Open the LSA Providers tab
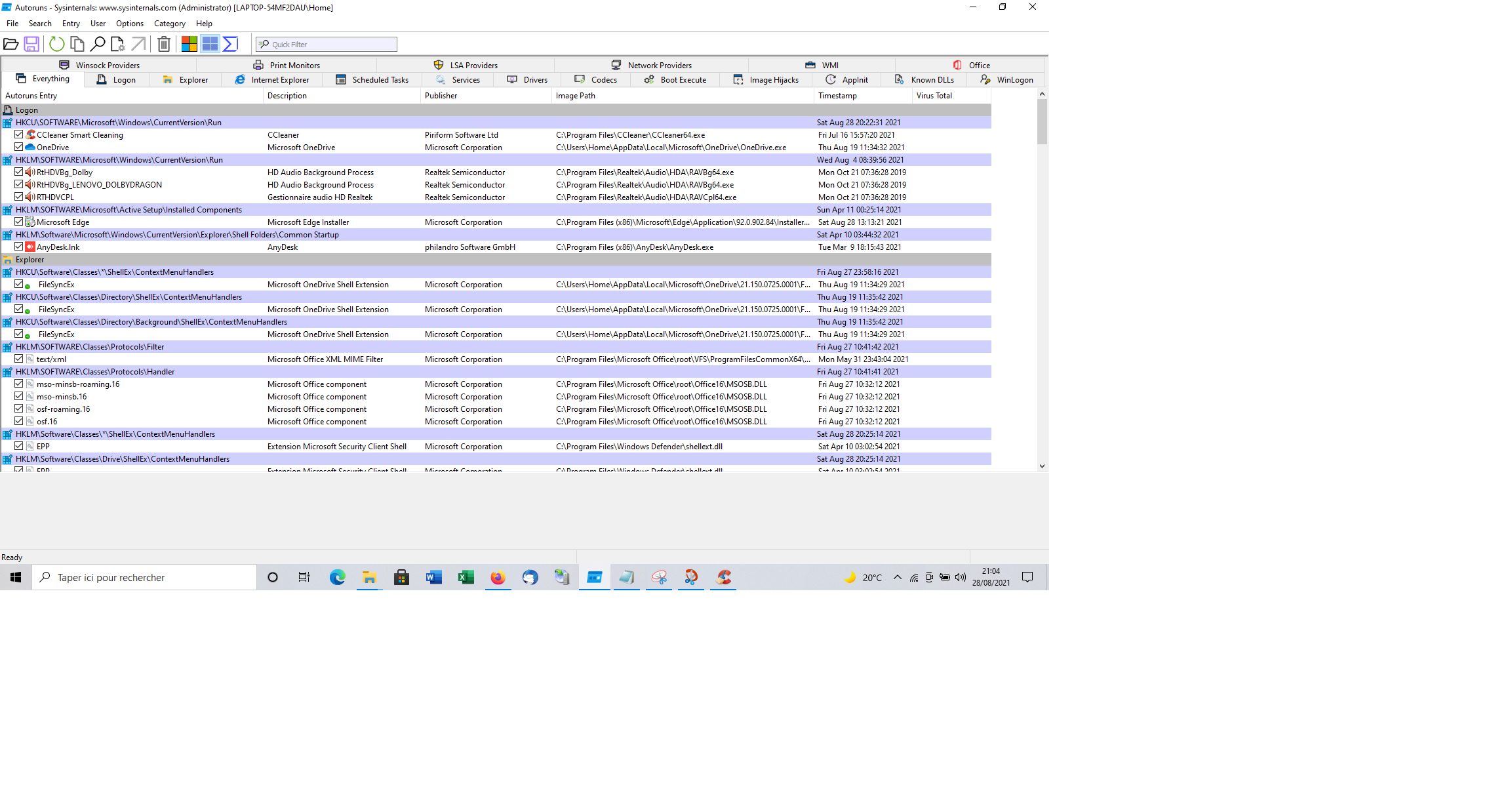 [x=466, y=65]
